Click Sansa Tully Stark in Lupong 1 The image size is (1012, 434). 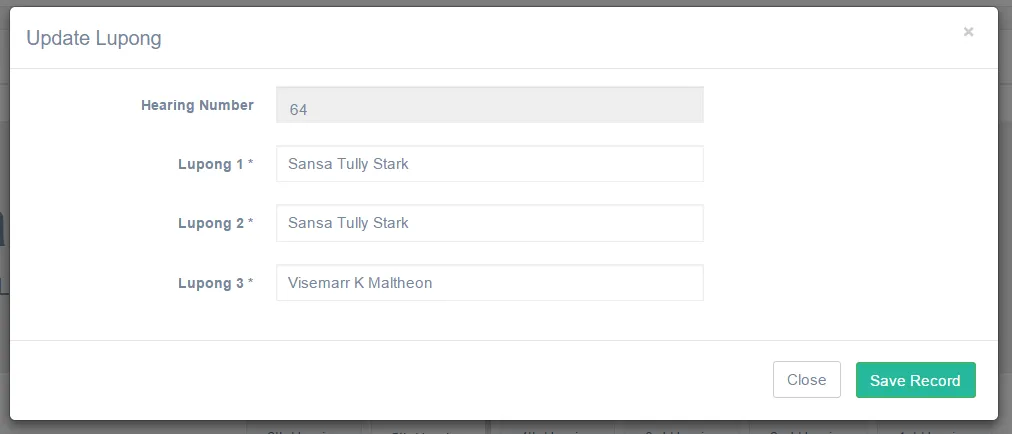(x=348, y=164)
